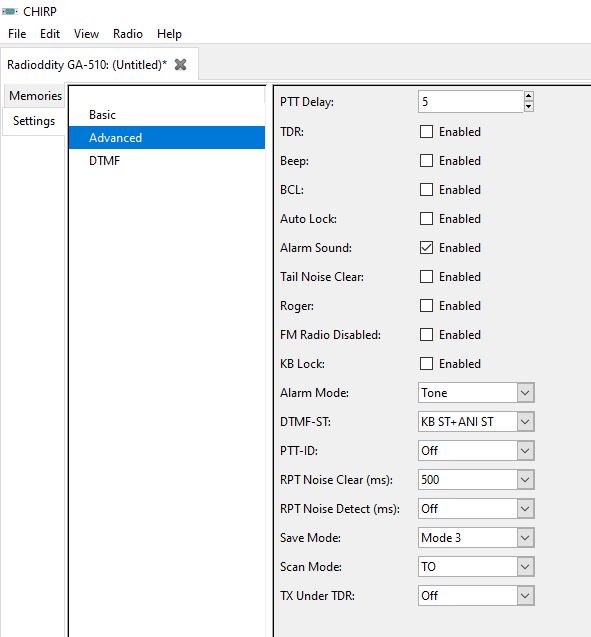Open the Save Mode dropdown

pyautogui.click(x=476, y=538)
